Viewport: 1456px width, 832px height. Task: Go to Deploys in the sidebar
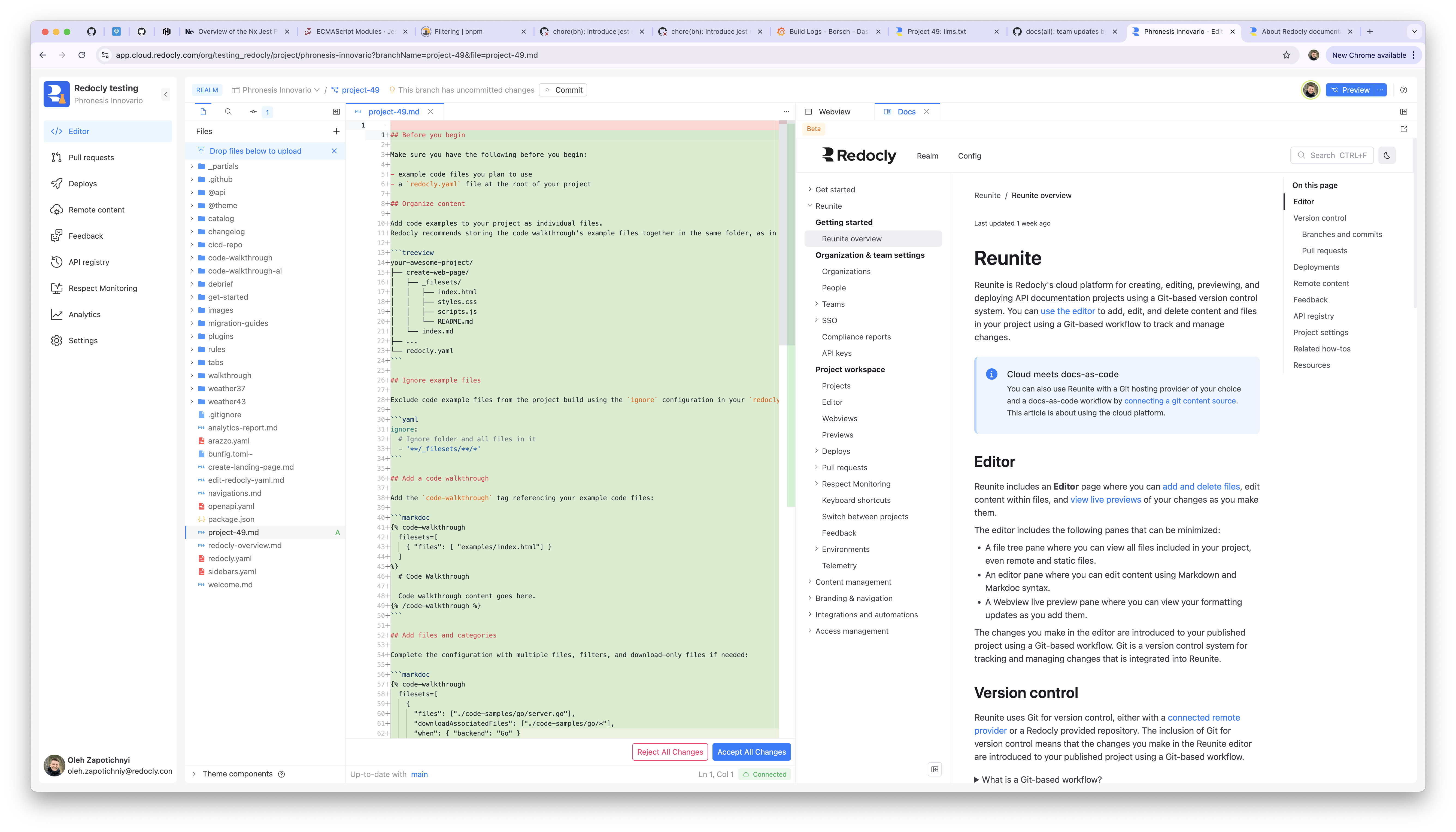pyautogui.click(x=107, y=183)
